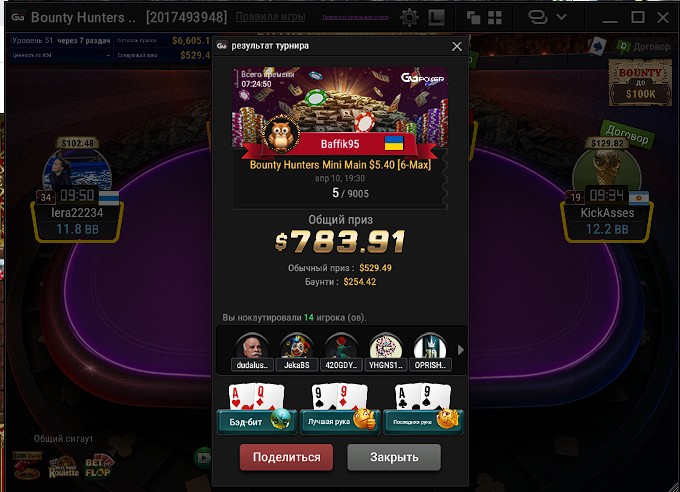Viewport: 680px width, 492px height.
Task: Select JekaBS knocked-out player avatar
Action: point(297,351)
